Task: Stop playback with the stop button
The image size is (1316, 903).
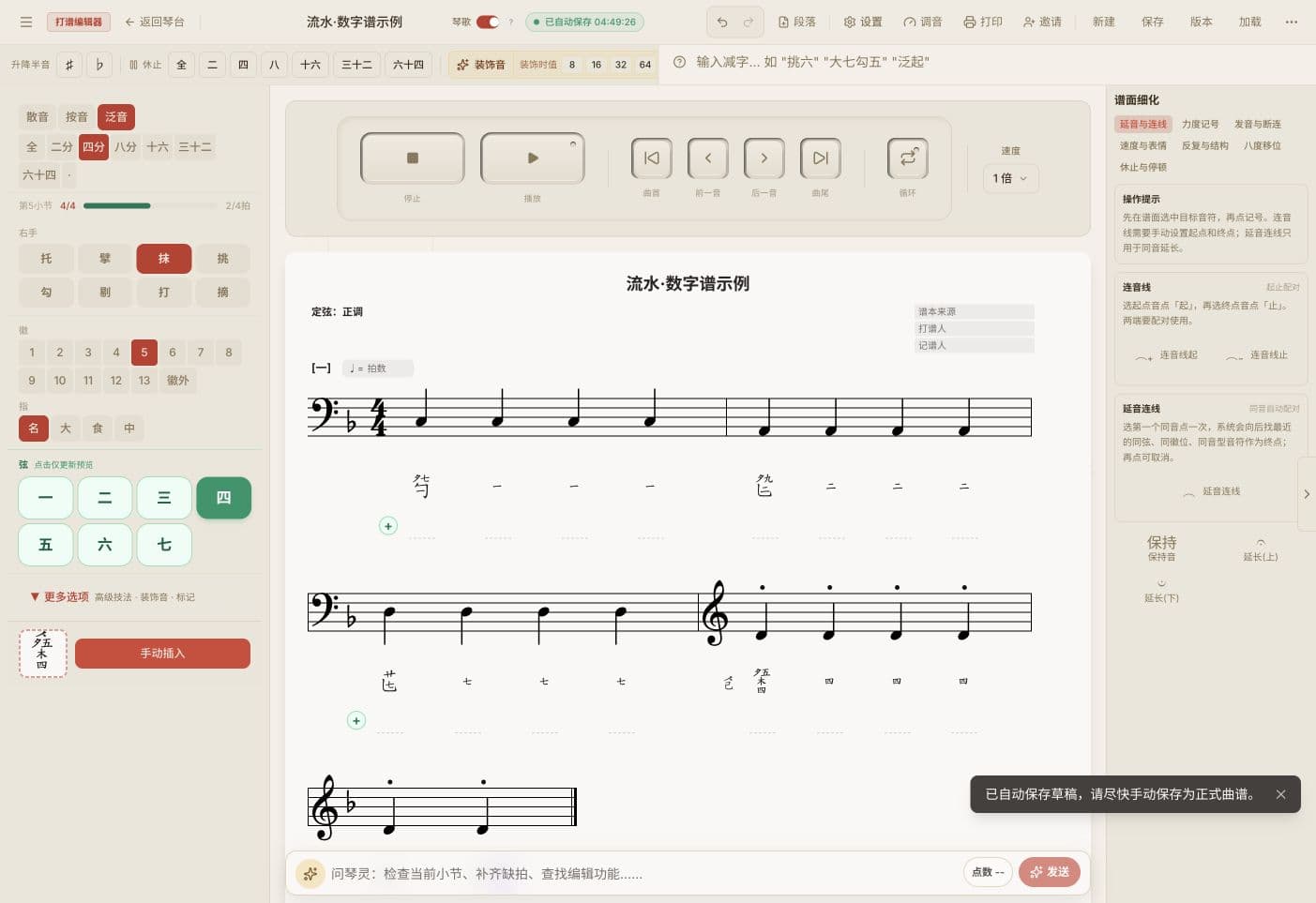Action: pos(413,158)
